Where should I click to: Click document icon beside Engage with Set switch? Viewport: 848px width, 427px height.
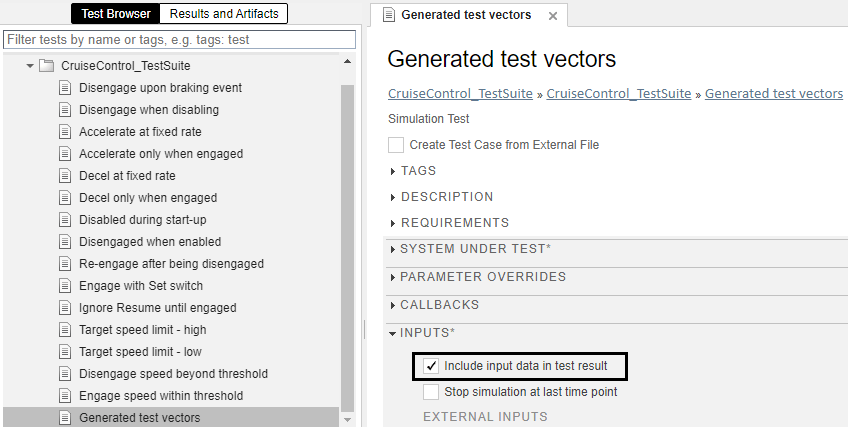pos(66,286)
